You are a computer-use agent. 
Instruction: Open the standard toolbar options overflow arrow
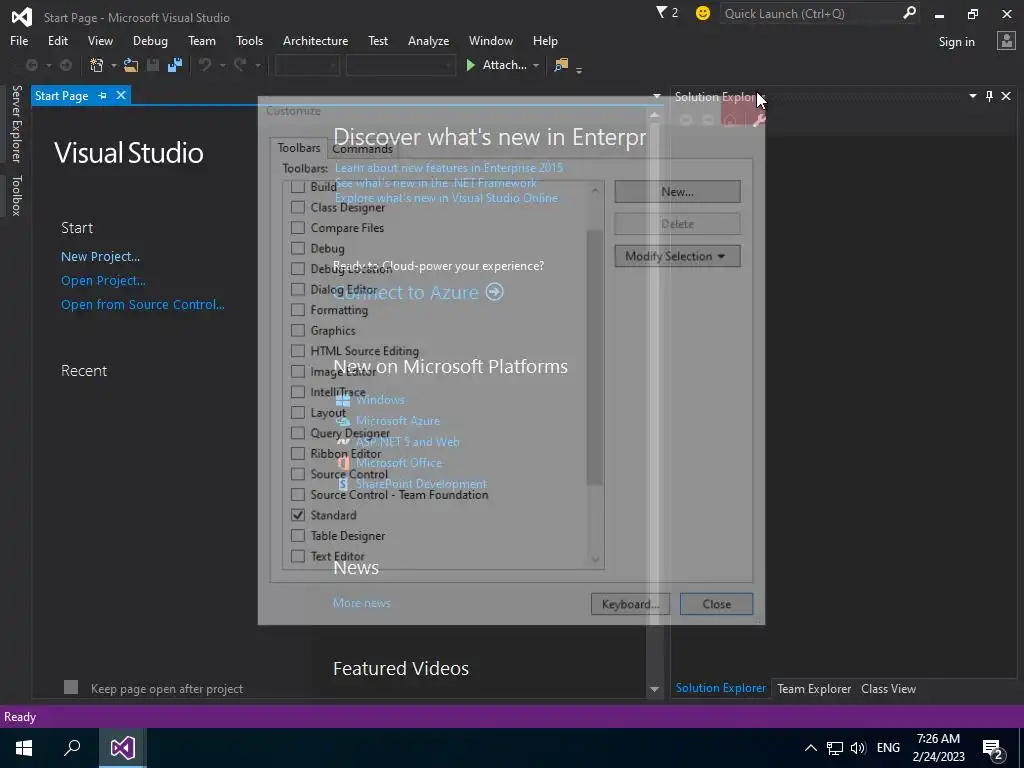[579, 69]
